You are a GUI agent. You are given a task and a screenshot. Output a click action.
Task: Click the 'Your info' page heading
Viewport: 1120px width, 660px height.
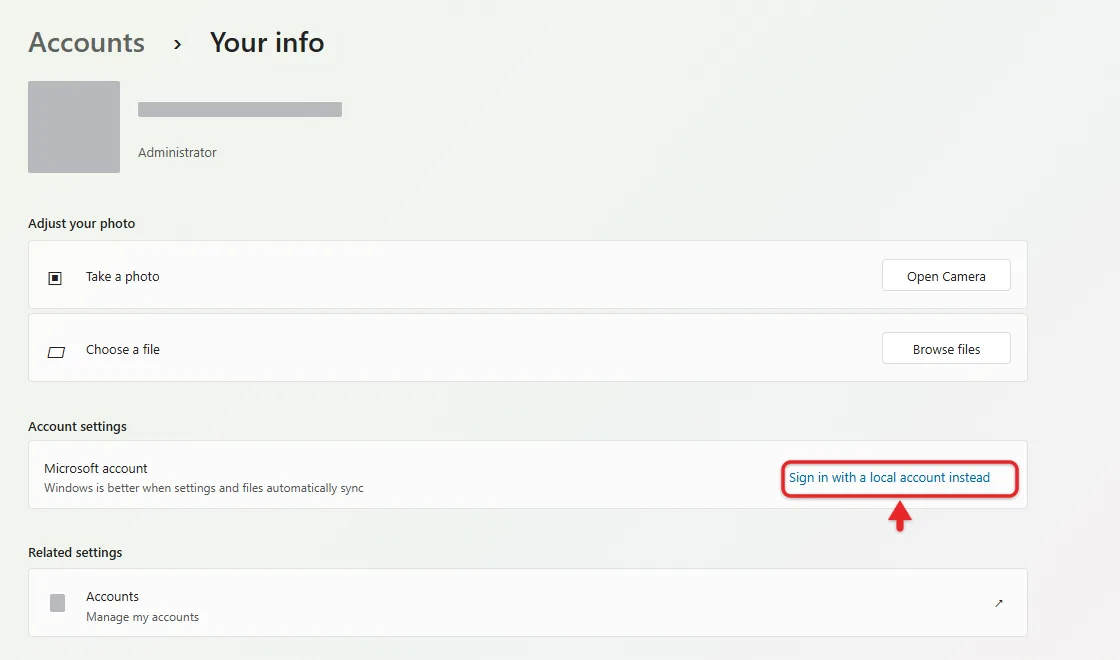pyautogui.click(x=266, y=43)
